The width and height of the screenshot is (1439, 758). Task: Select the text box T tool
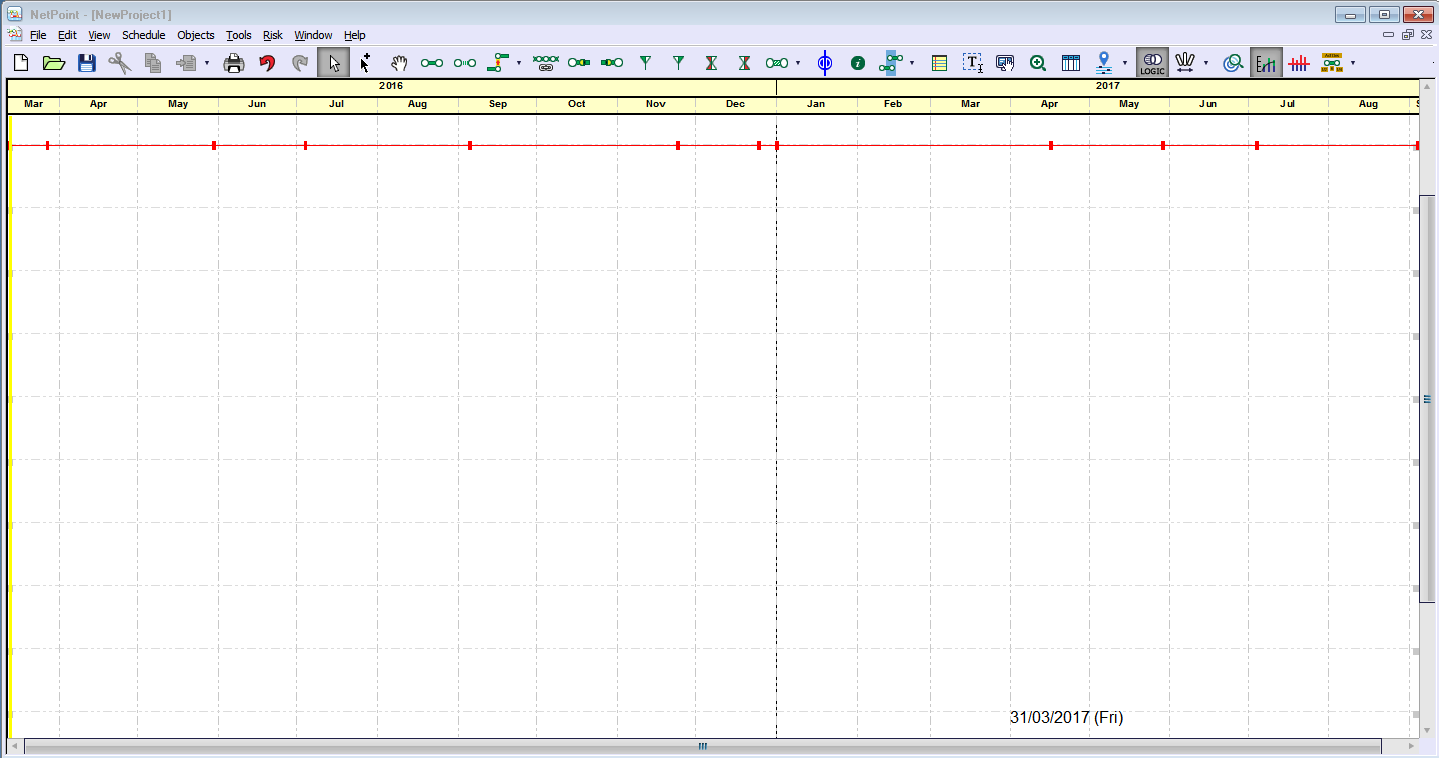coord(972,63)
